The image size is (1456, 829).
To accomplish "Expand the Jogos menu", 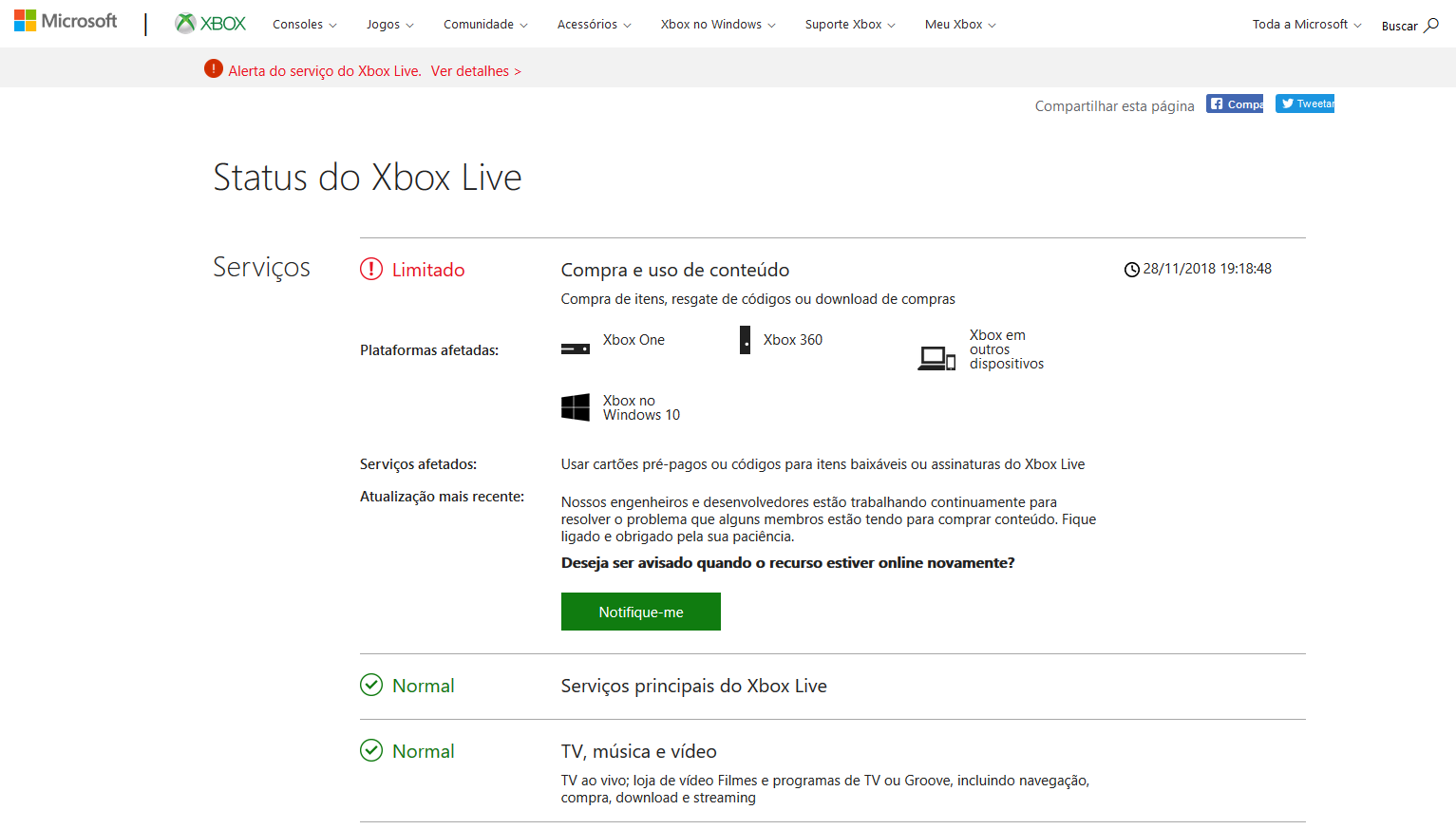I will point(390,25).
